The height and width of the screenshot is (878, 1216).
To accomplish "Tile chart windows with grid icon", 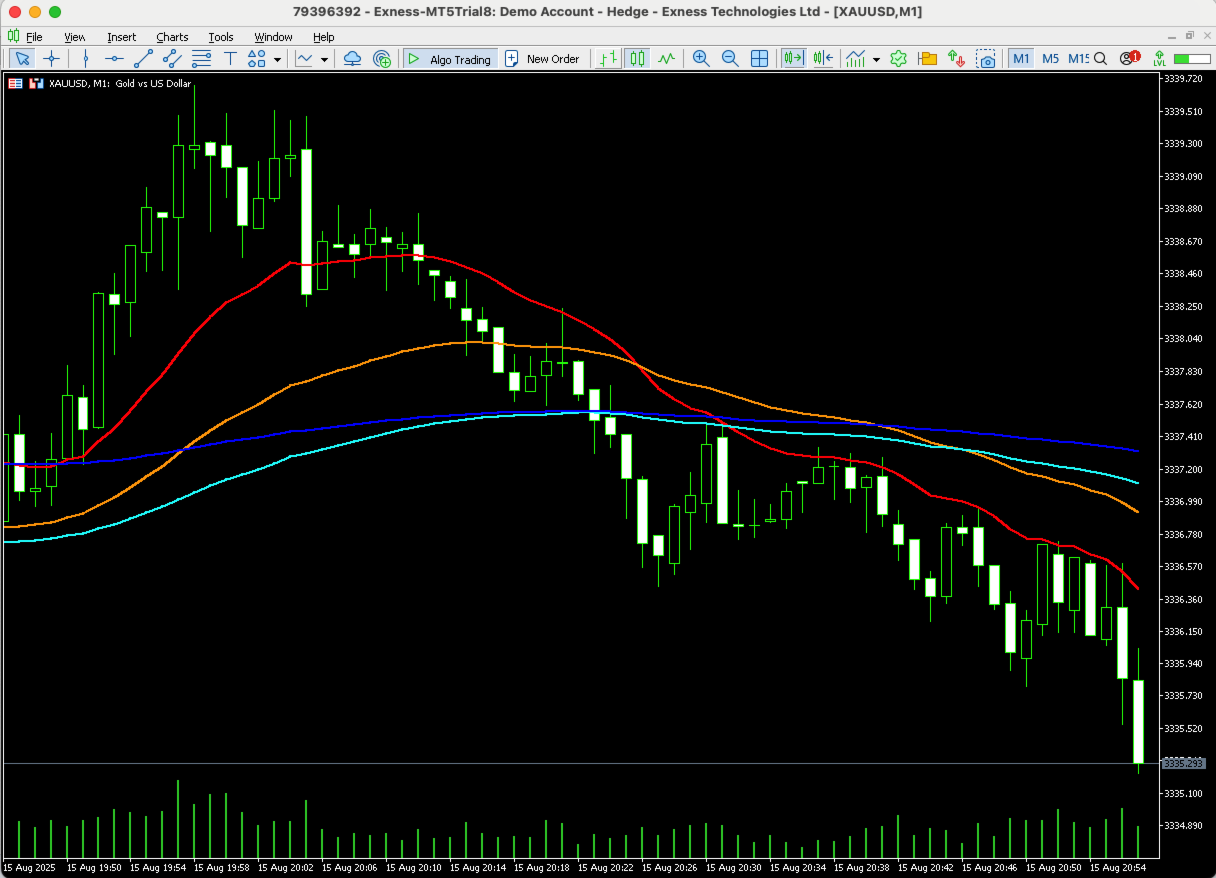I will [x=759, y=59].
